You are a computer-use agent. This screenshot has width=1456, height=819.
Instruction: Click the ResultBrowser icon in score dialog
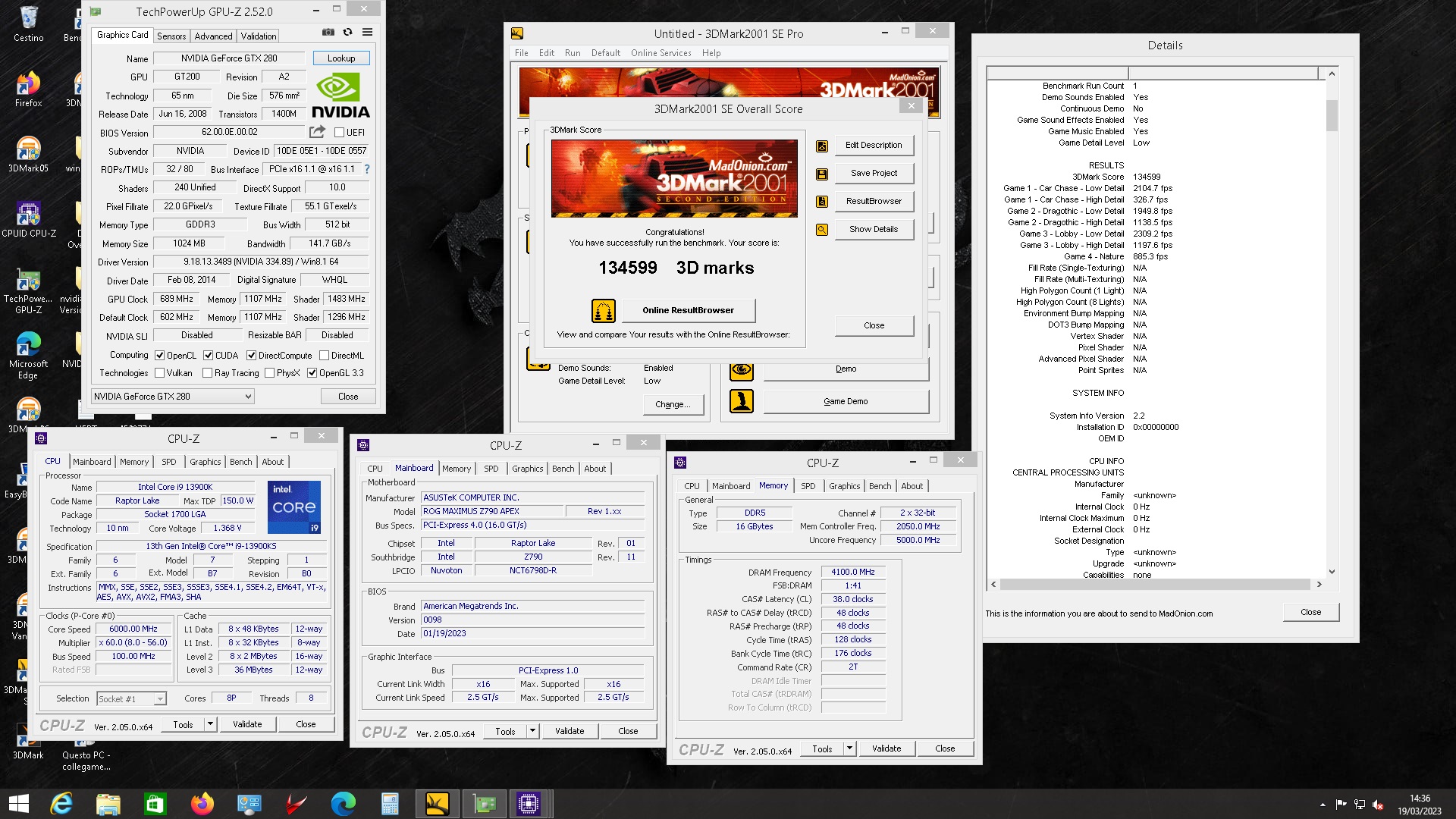(822, 202)
